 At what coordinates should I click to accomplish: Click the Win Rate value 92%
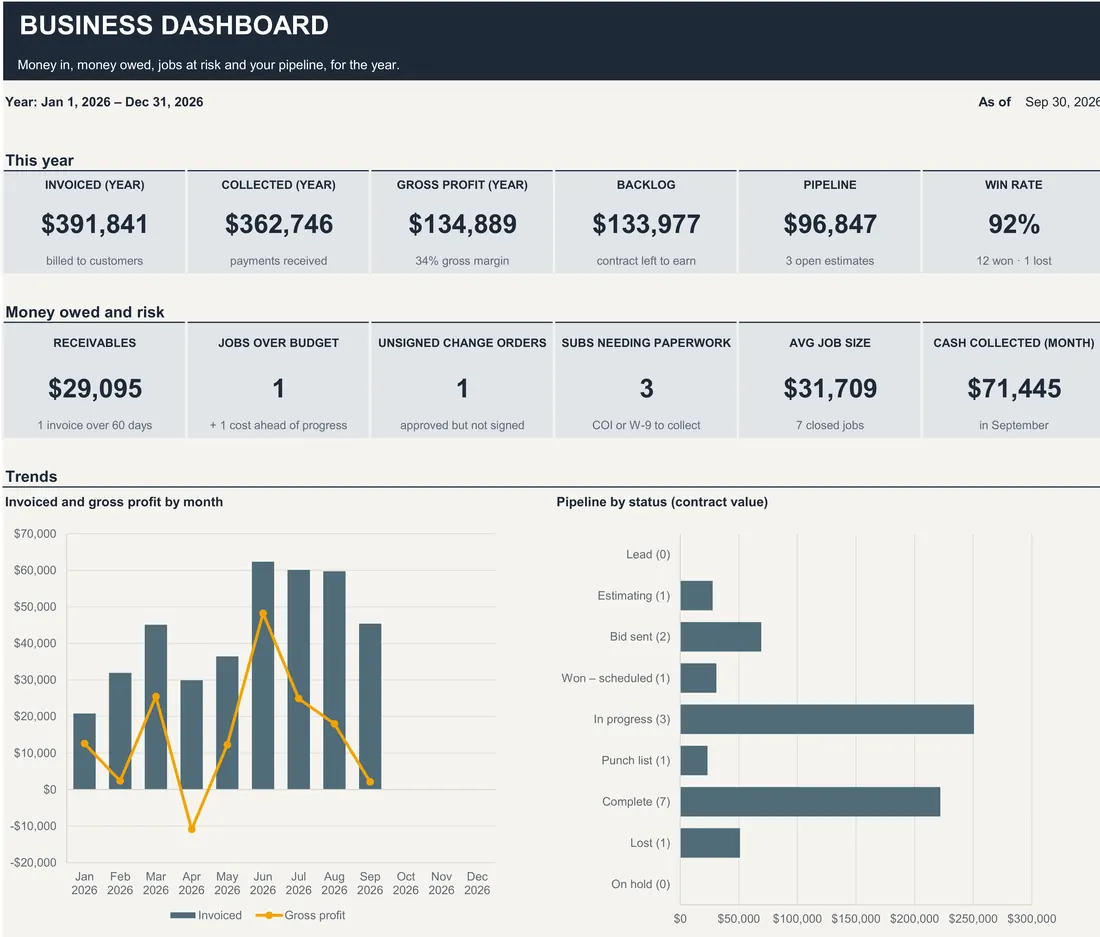[x=1014, y=224]
